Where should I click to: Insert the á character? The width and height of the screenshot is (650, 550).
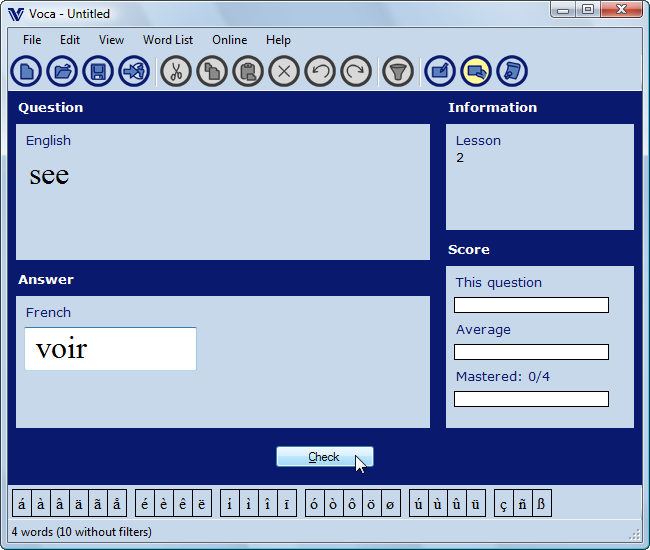(22, 504)
